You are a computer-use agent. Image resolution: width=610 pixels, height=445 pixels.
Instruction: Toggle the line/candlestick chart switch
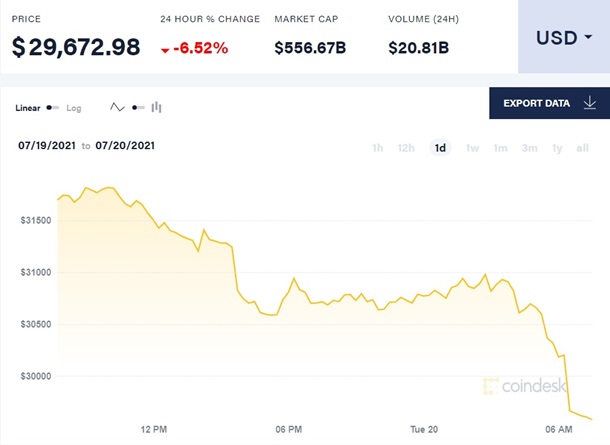[x=137, y=108]
